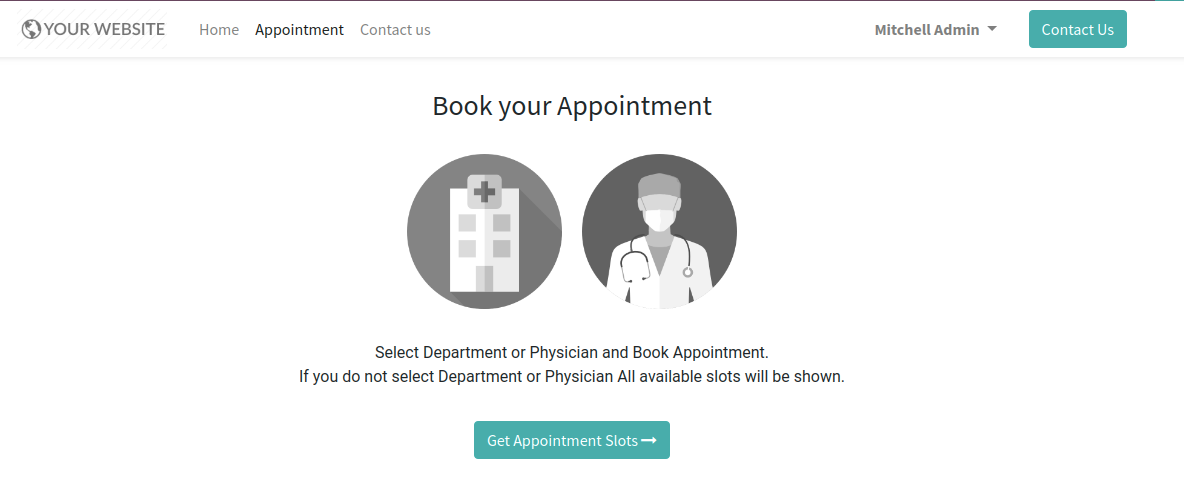
Task: Select the hospital building Department icon
Action: tap(484, 231)
